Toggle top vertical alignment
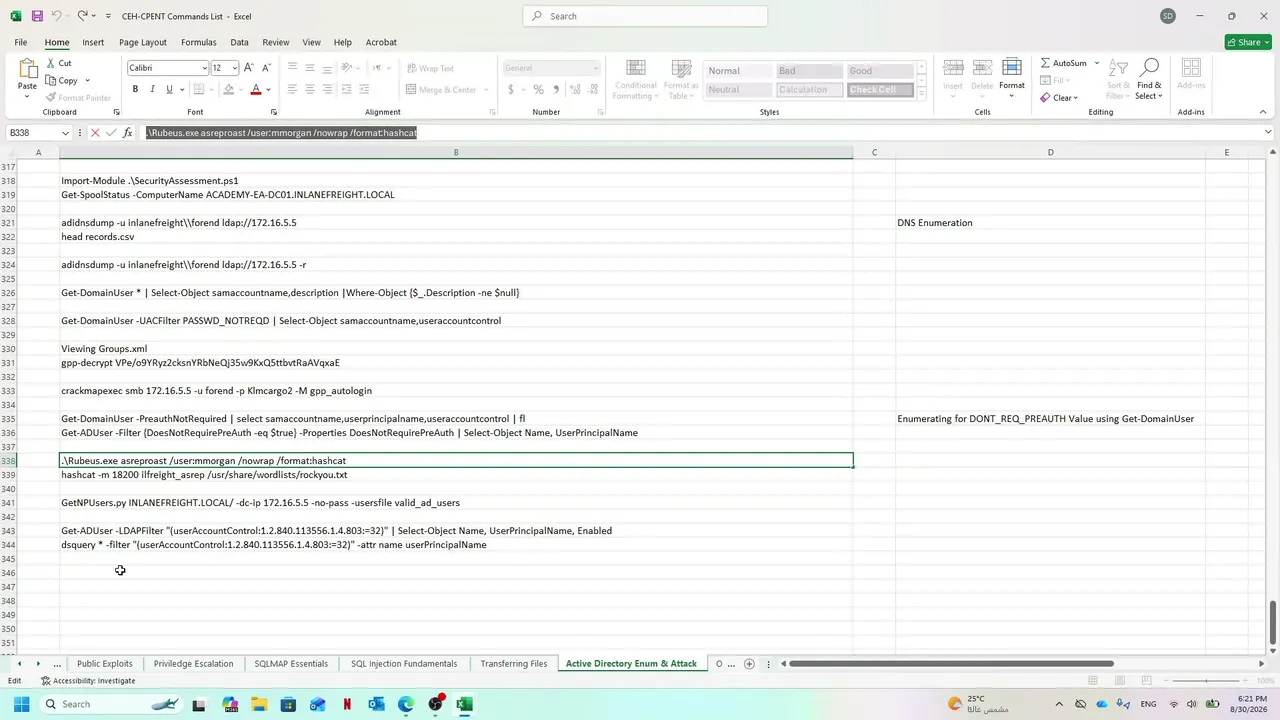The height and width of the screenshot is (720, 1280). tap(292, 68)
